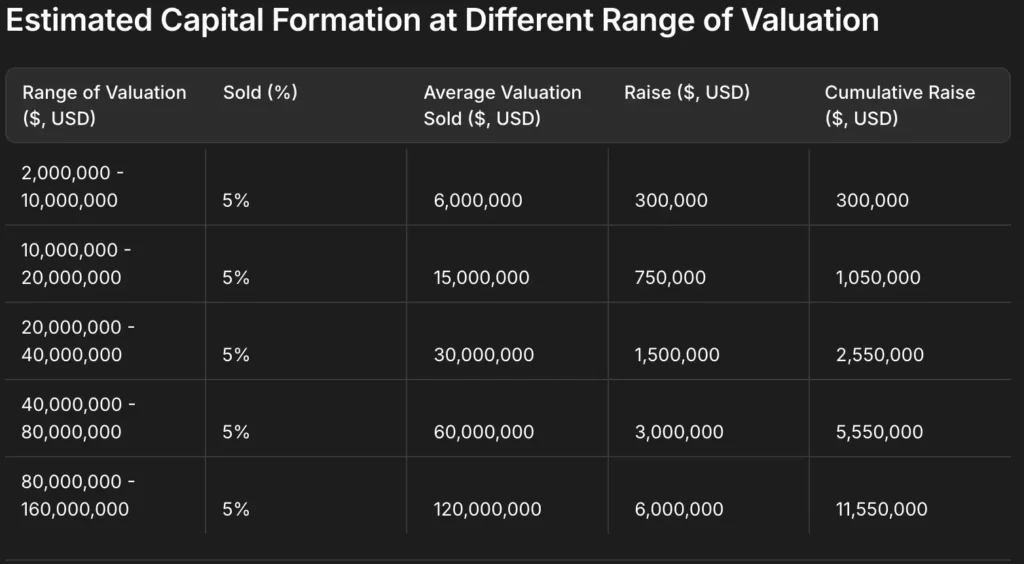Viewport: 1024px width, 564px height.
Task: Click the 'Estimated Capital Formation' title heading
Action: click(442, 21)
